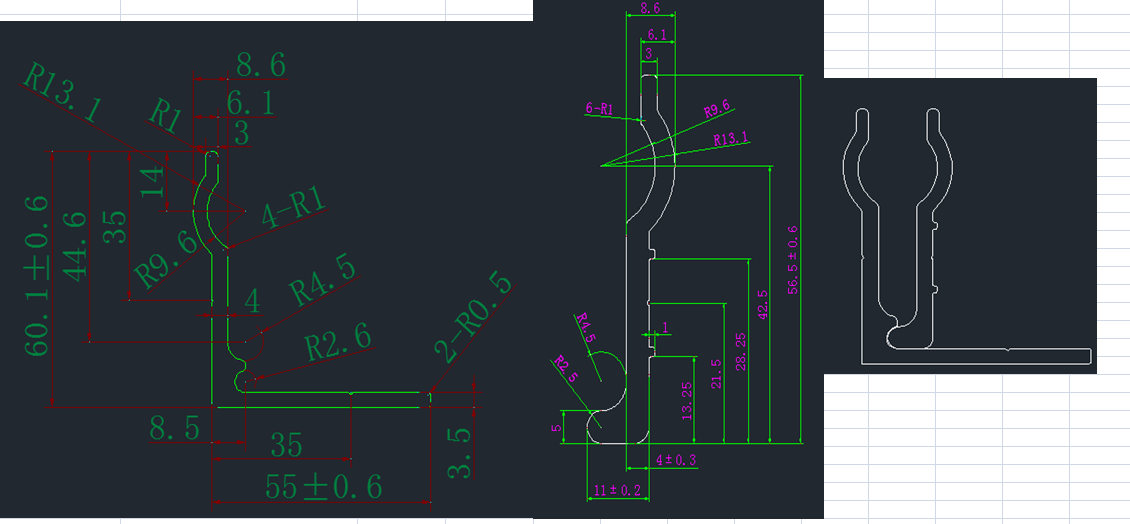Click the magenta 8.6 width dimension
1130x524 pixels.
(650, 8)
